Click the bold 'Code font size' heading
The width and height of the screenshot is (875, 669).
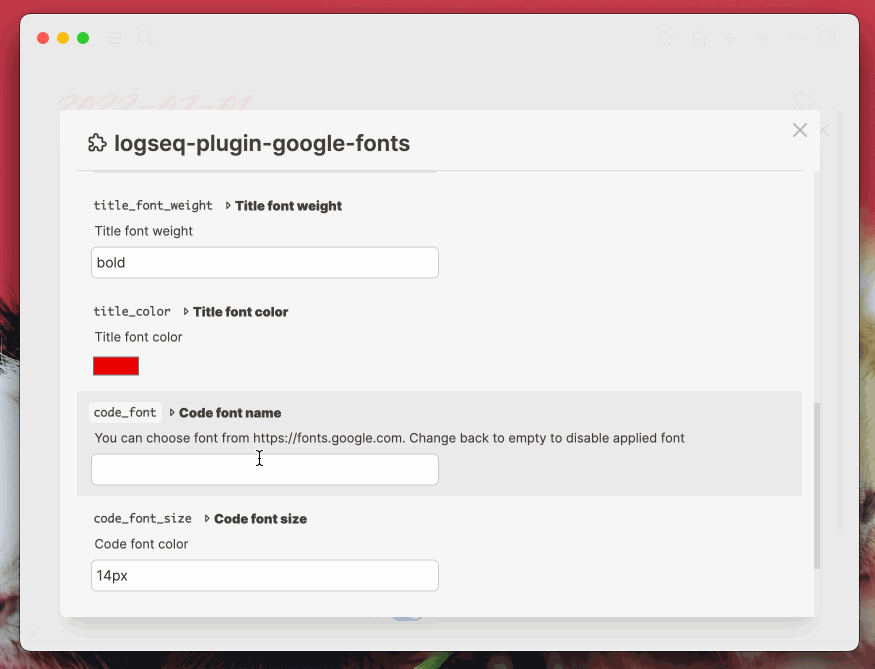[261, 519]
